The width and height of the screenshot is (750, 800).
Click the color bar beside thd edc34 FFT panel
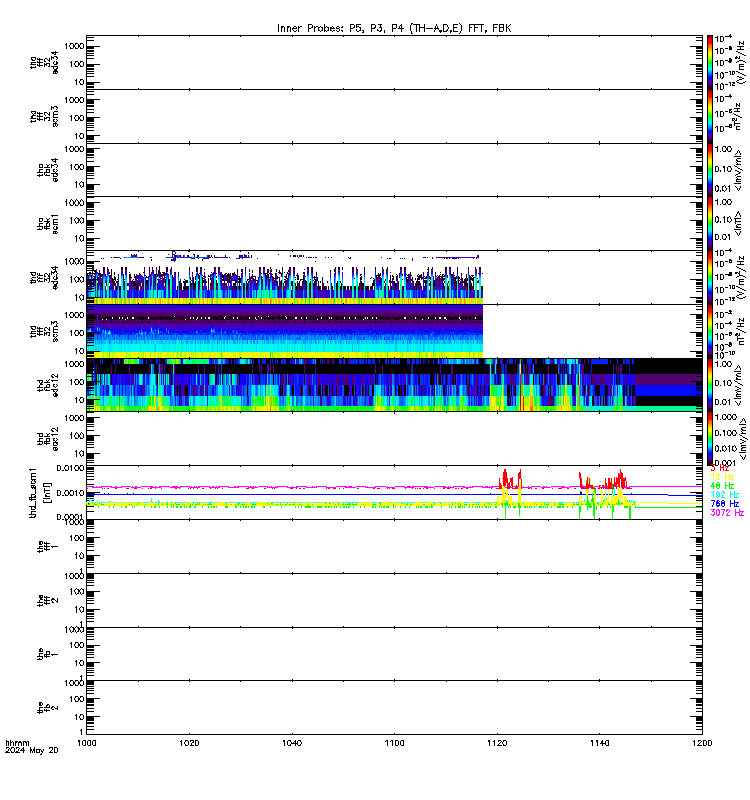pos(710,278)
